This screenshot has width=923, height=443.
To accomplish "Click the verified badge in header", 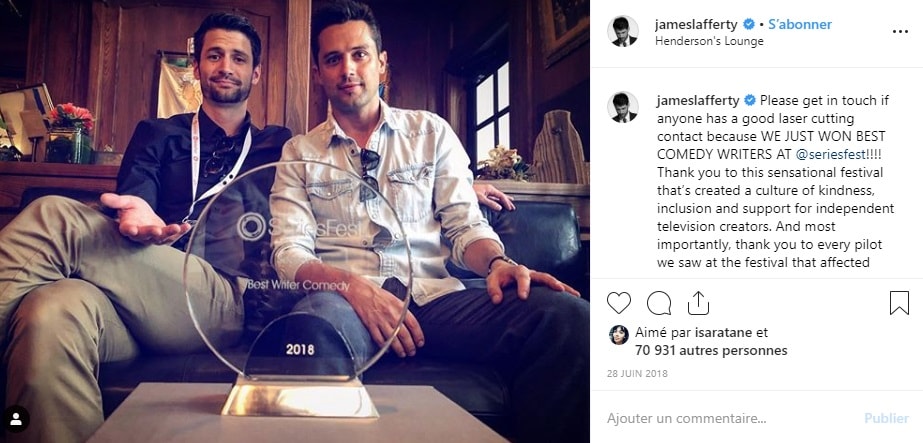I will coord(749,24).
